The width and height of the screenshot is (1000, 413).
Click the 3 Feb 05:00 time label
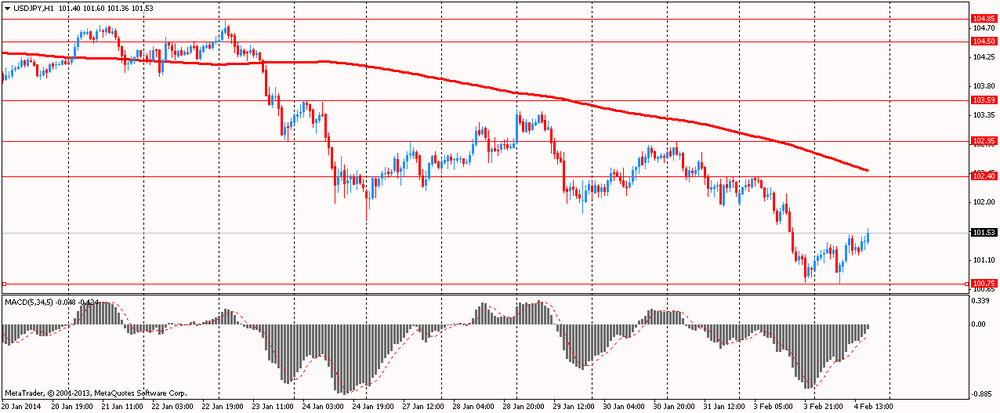tap(772, 405)
